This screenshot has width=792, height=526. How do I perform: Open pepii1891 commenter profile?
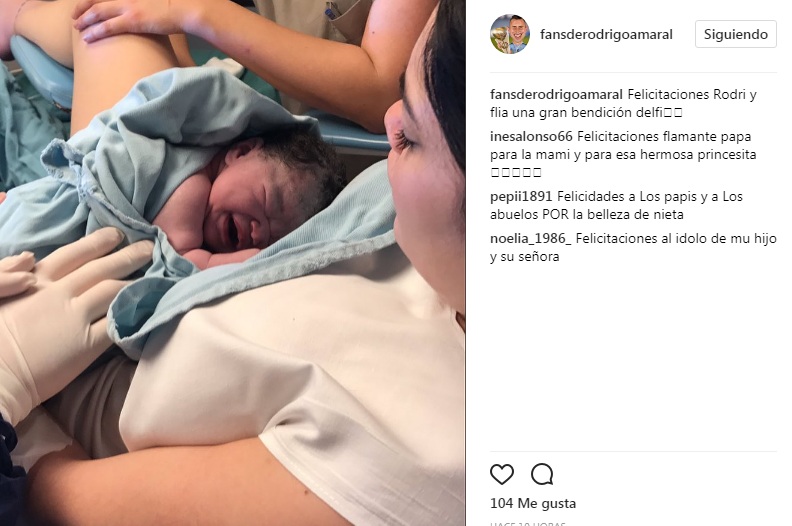coord(521,197)
